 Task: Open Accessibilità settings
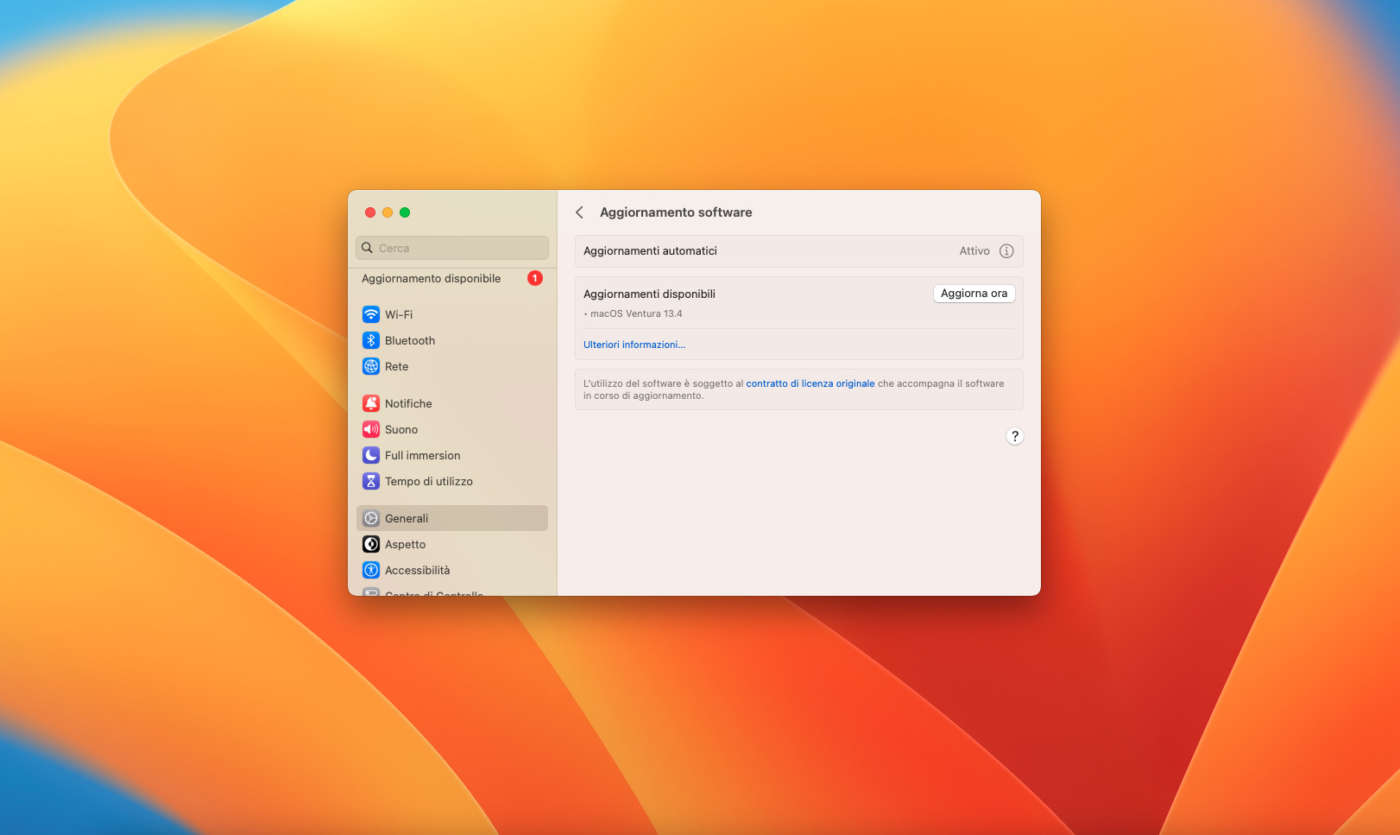coord(417,570)
